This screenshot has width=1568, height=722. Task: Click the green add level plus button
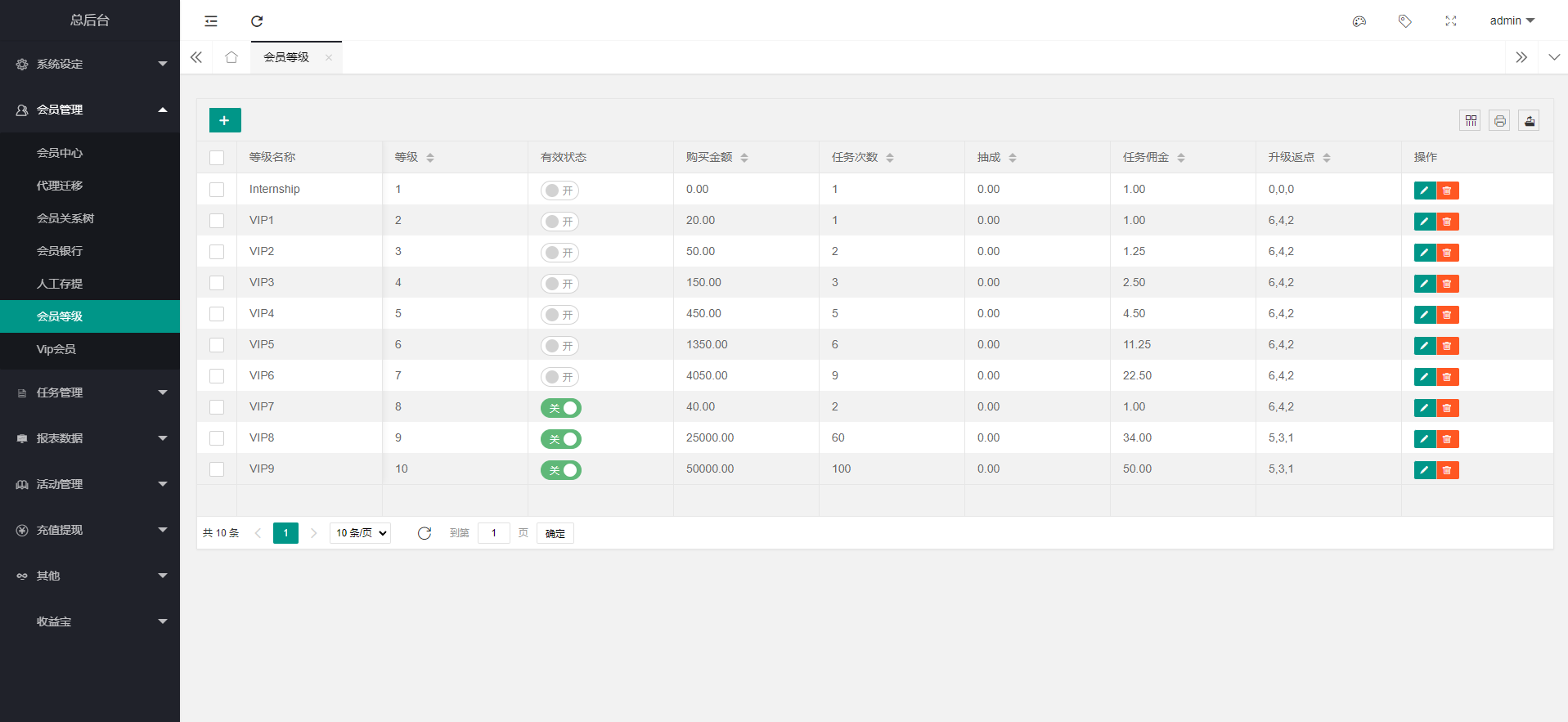coord(225,120)
